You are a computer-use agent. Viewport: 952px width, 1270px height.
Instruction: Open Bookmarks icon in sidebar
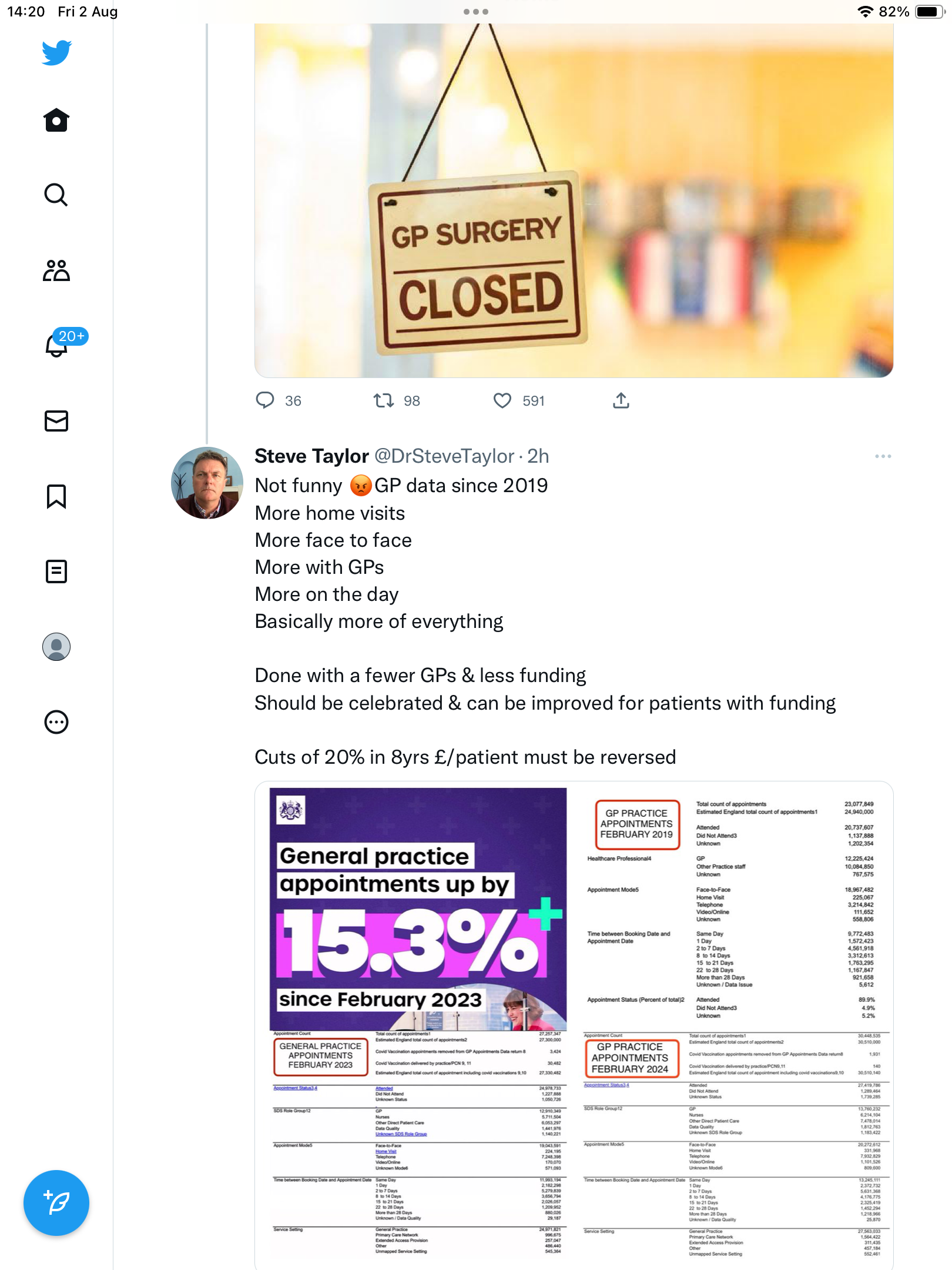coord(56,496)
